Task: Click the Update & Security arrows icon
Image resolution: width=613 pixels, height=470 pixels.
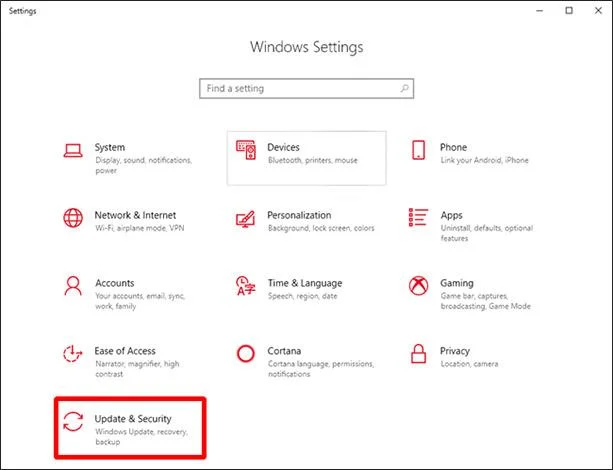Action: click(73, 422)
